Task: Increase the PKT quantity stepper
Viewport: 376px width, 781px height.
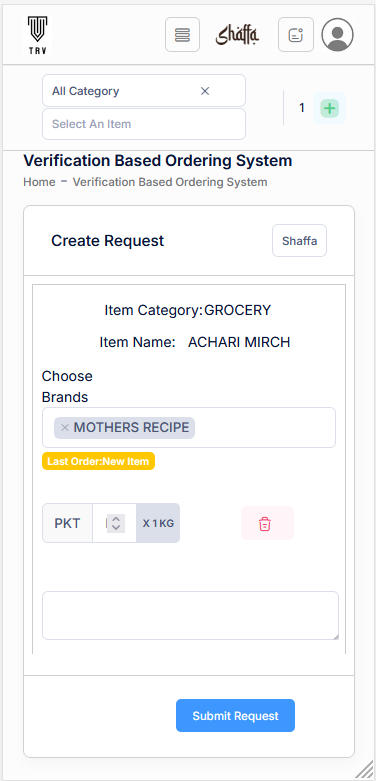Action: point(116,519)
